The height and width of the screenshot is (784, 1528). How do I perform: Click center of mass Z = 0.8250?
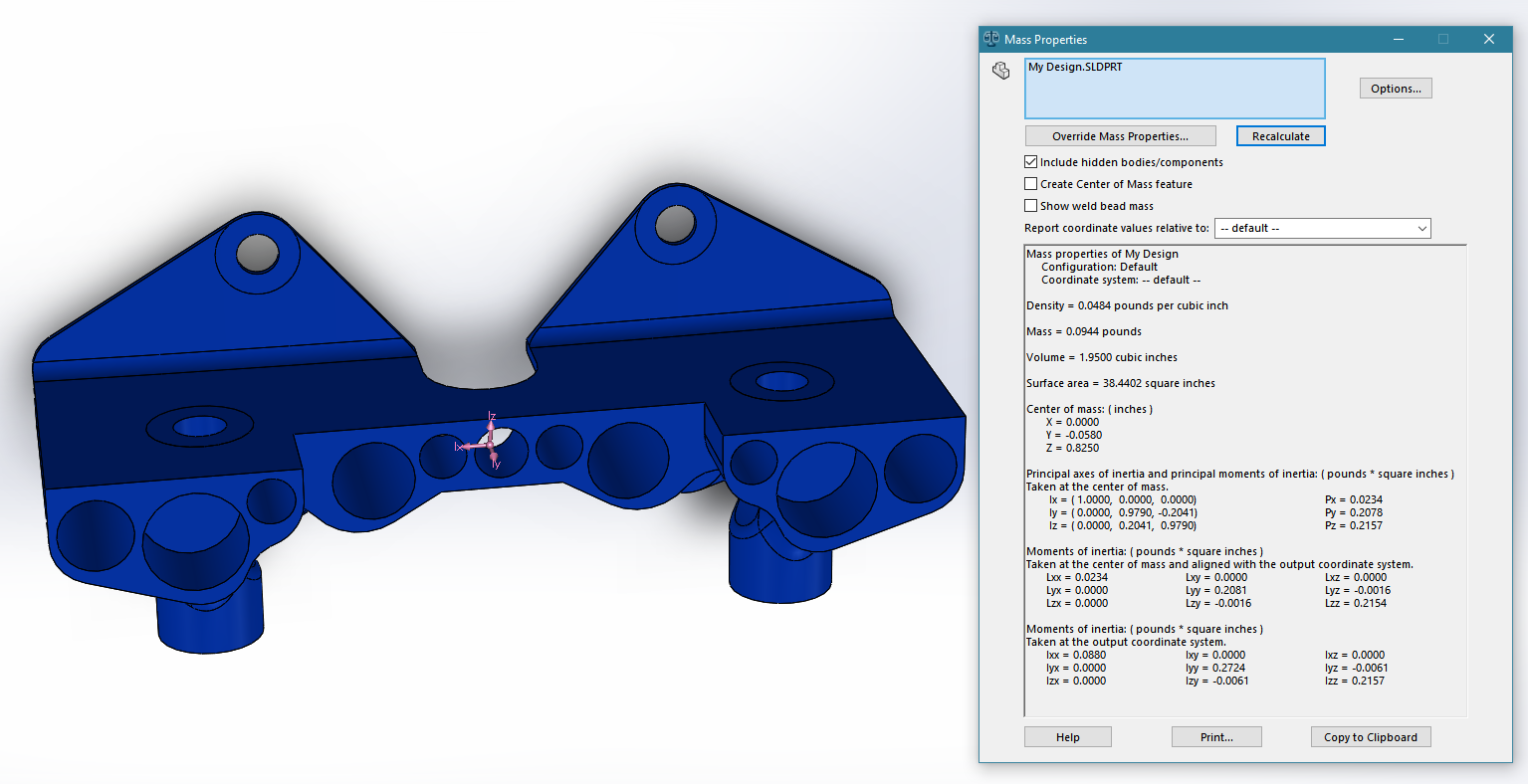coord(1073,448)
